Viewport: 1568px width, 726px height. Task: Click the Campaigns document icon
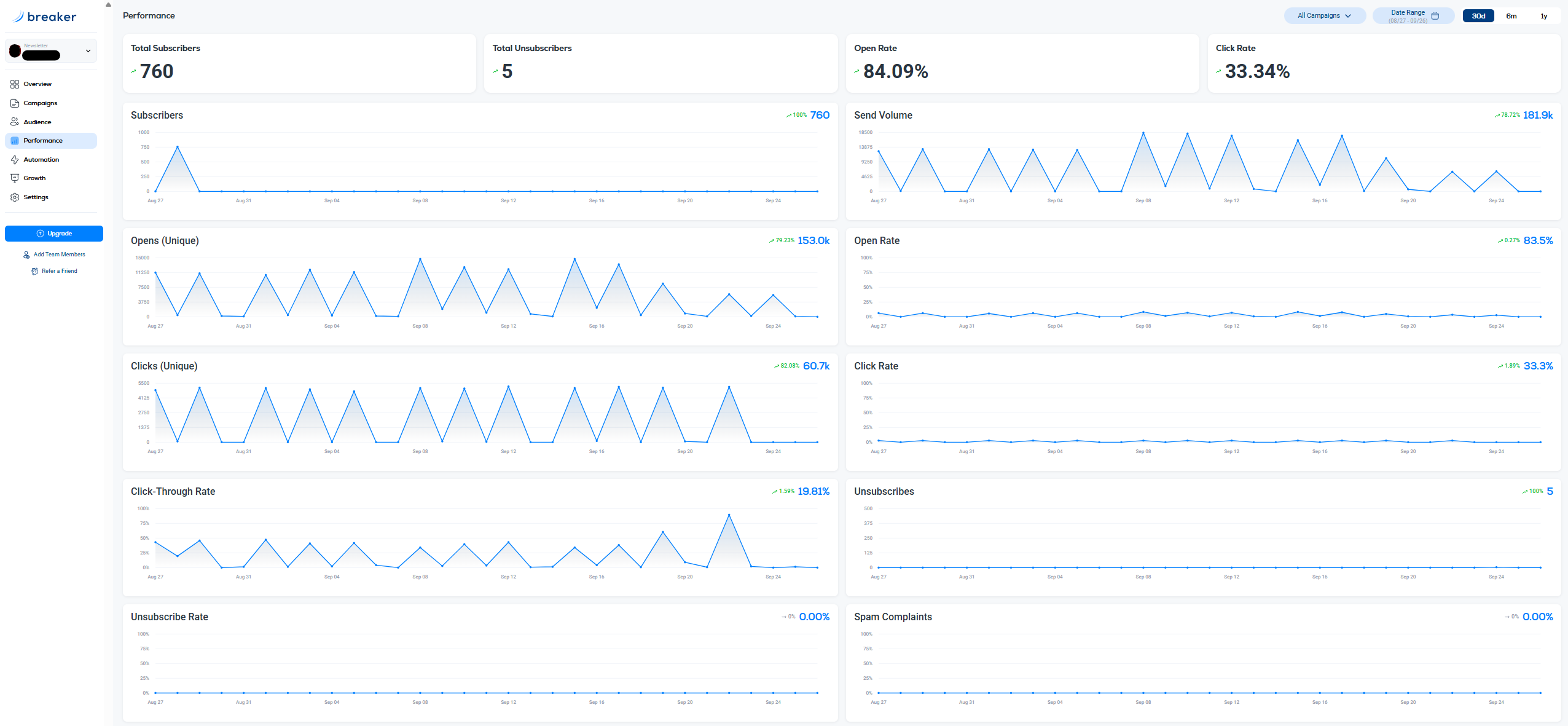click(15, 103)
